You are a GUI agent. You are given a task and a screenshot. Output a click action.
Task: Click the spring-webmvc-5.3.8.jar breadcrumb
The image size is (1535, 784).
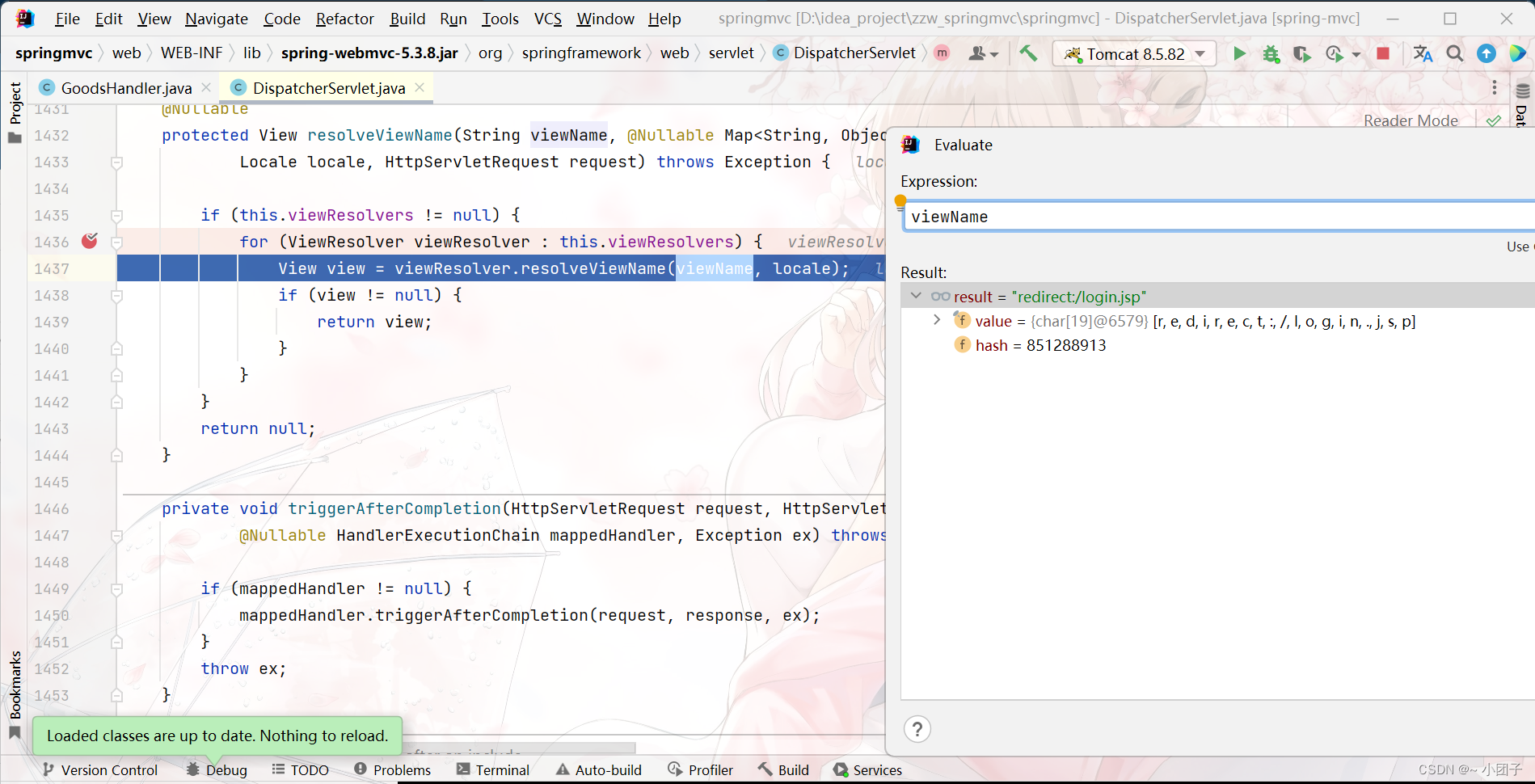pos(369,53)
